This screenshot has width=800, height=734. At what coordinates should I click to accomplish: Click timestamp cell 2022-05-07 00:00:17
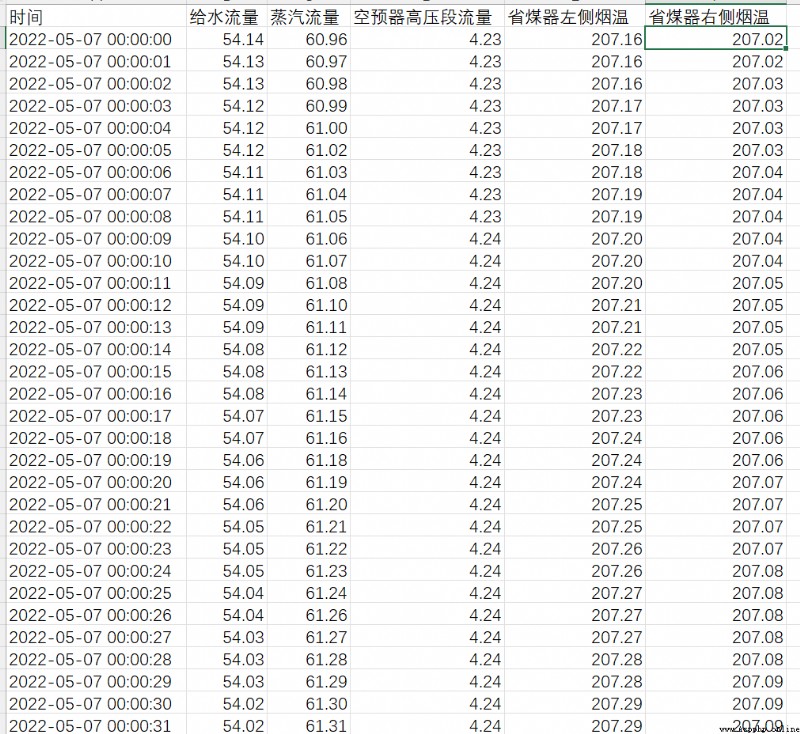pos(96,416)
